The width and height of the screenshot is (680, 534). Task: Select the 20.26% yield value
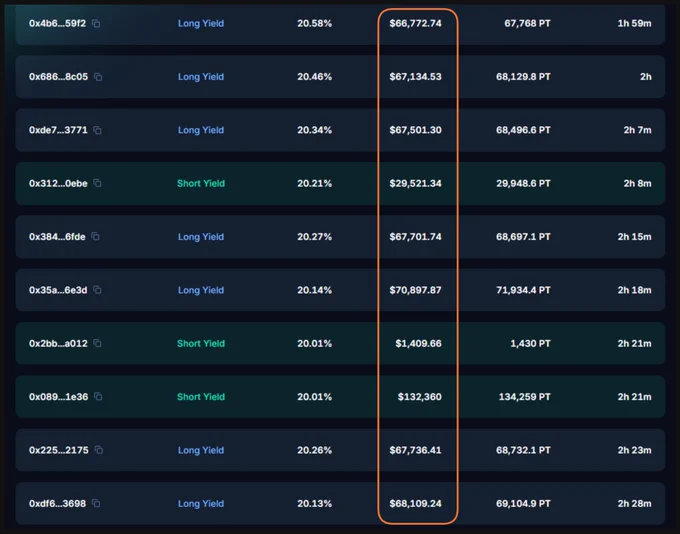click(314, 450)
